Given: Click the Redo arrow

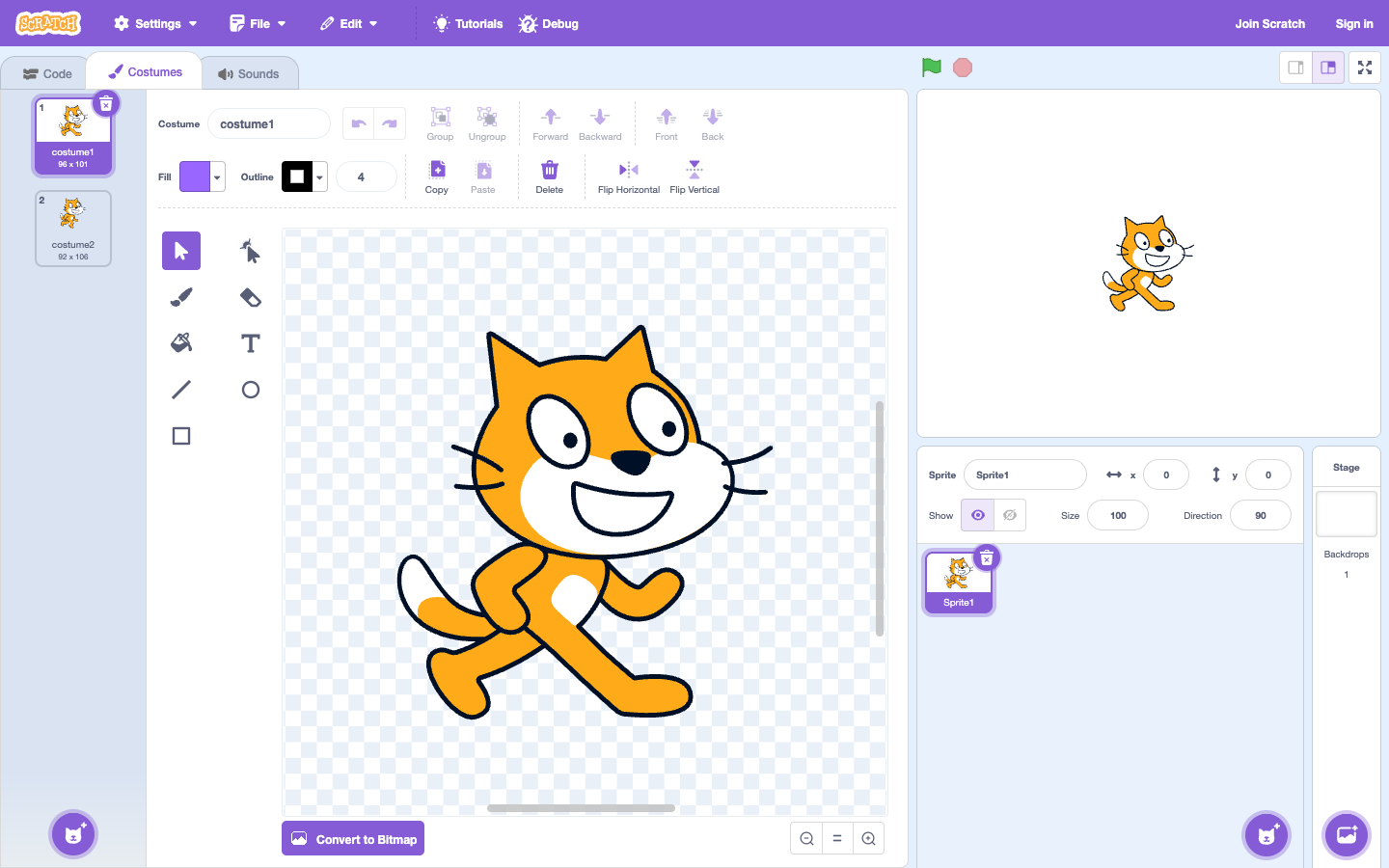Looking at the screenshot, I should (x=390, y=123).
